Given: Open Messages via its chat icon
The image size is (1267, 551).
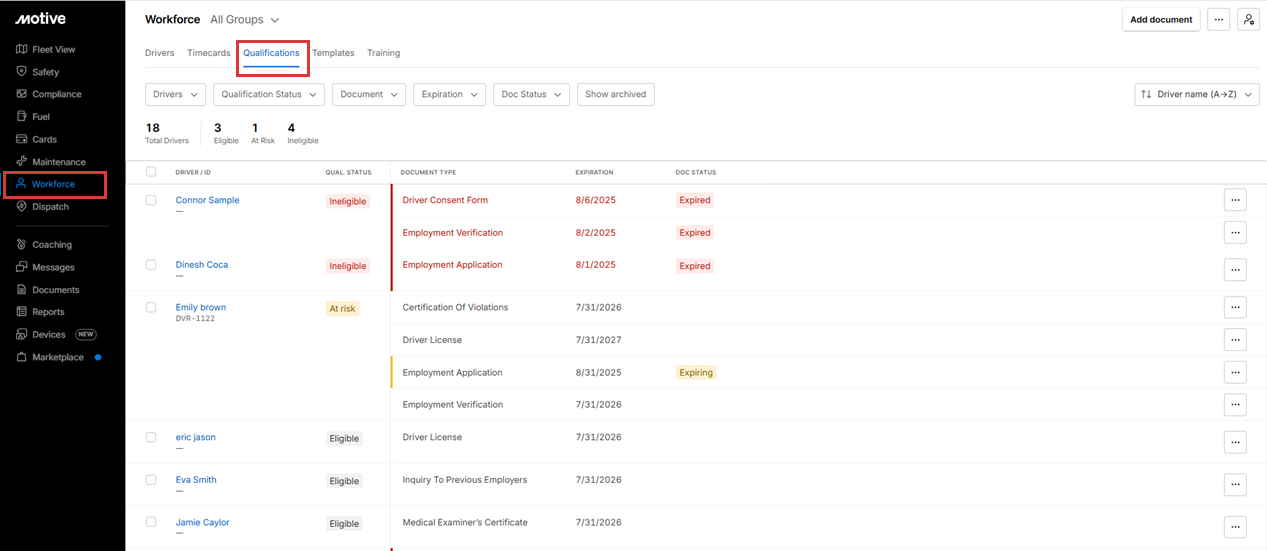Looking at the screenshot, I should (21, 267).
